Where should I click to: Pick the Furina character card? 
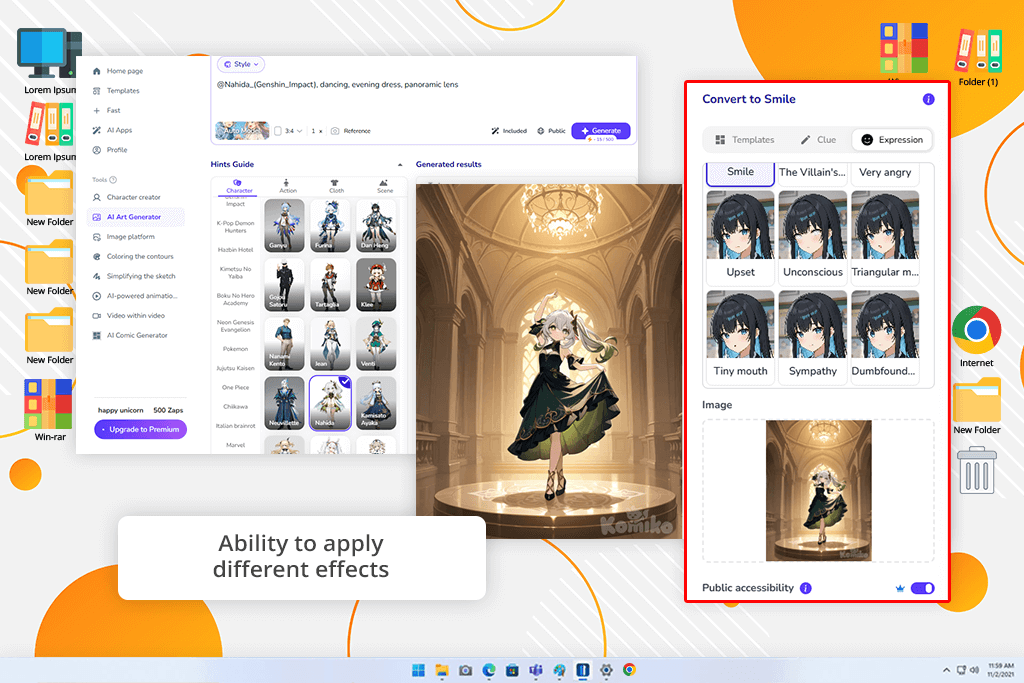(x=330, y=226)
